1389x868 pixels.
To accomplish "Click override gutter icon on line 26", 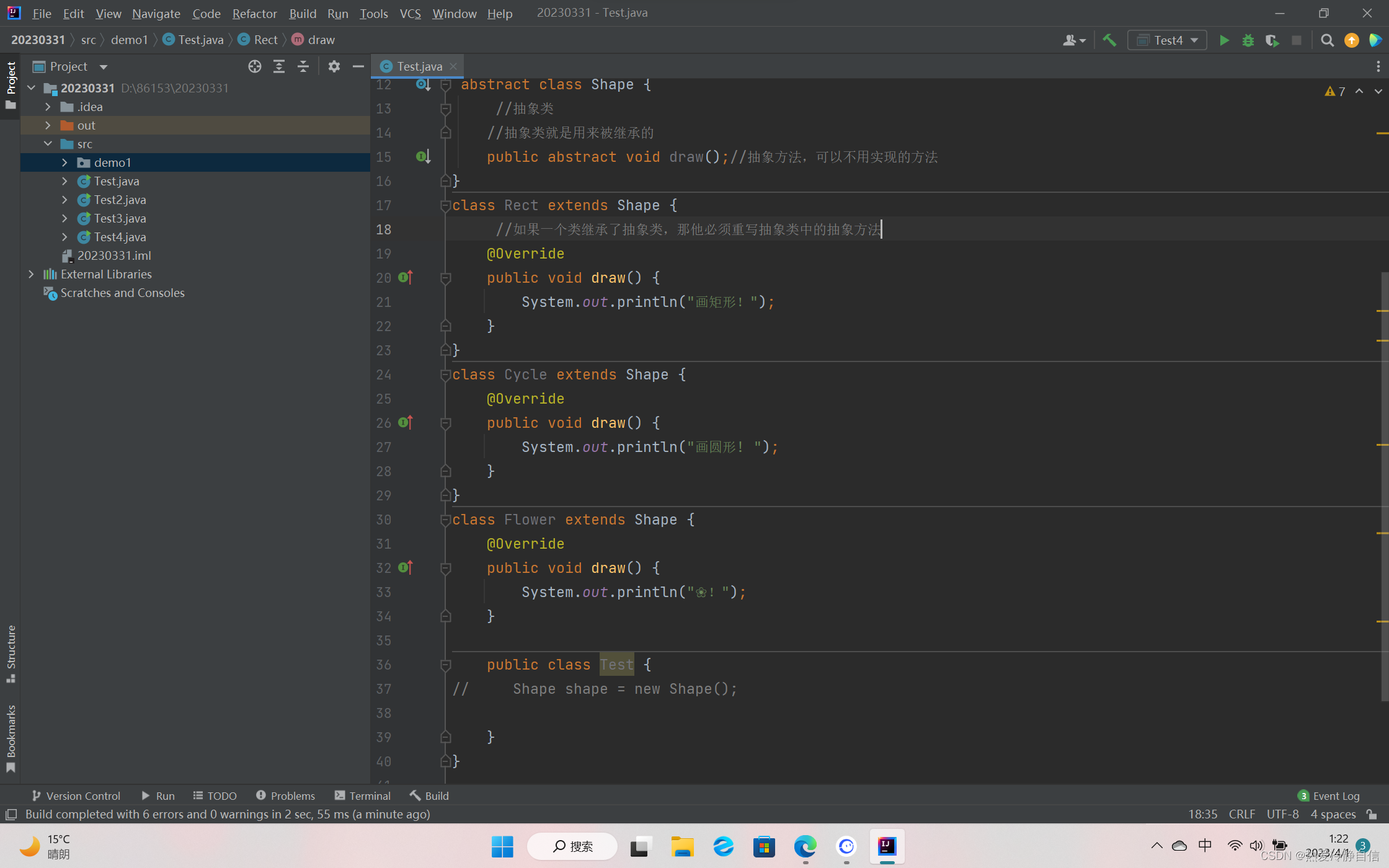I will click(x=406, y=423).
